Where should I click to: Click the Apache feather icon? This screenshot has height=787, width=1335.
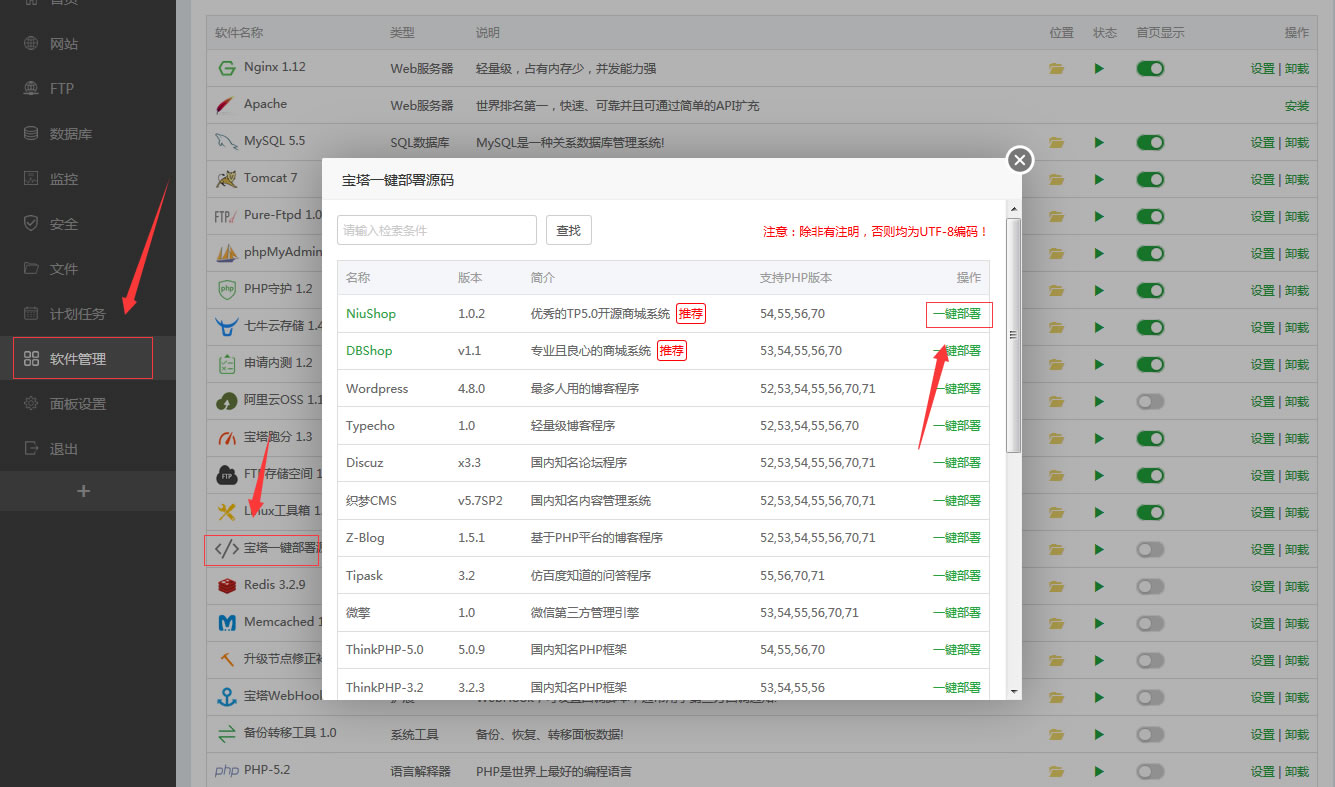226,105
